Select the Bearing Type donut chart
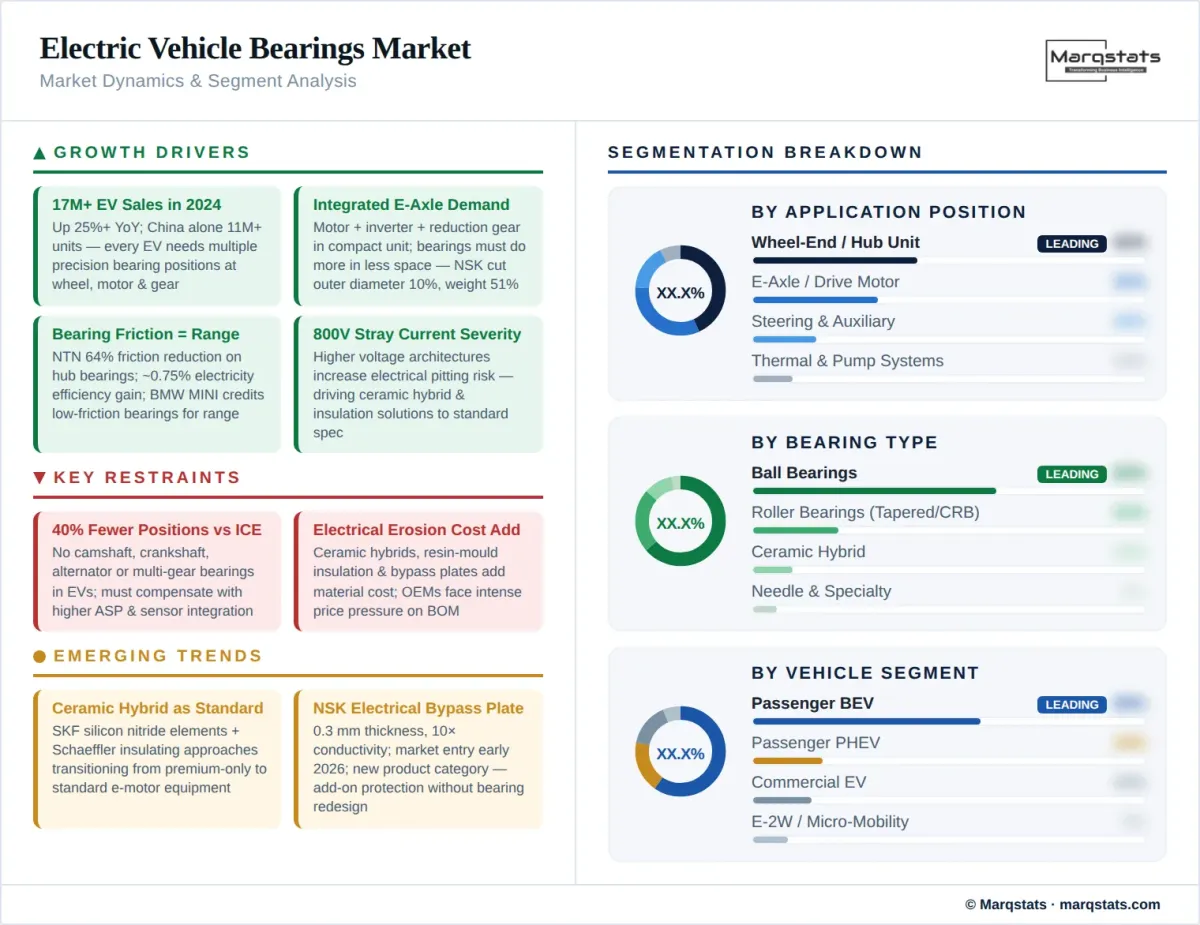The image size is (1200, 925). 680,522
